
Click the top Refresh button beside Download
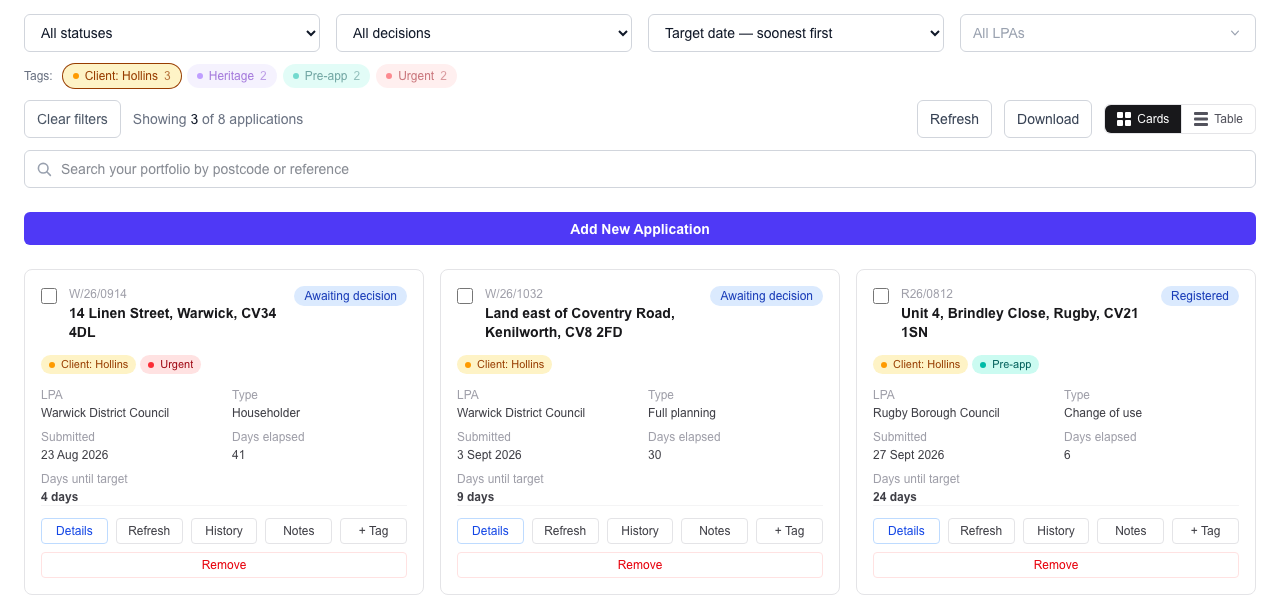954,119
